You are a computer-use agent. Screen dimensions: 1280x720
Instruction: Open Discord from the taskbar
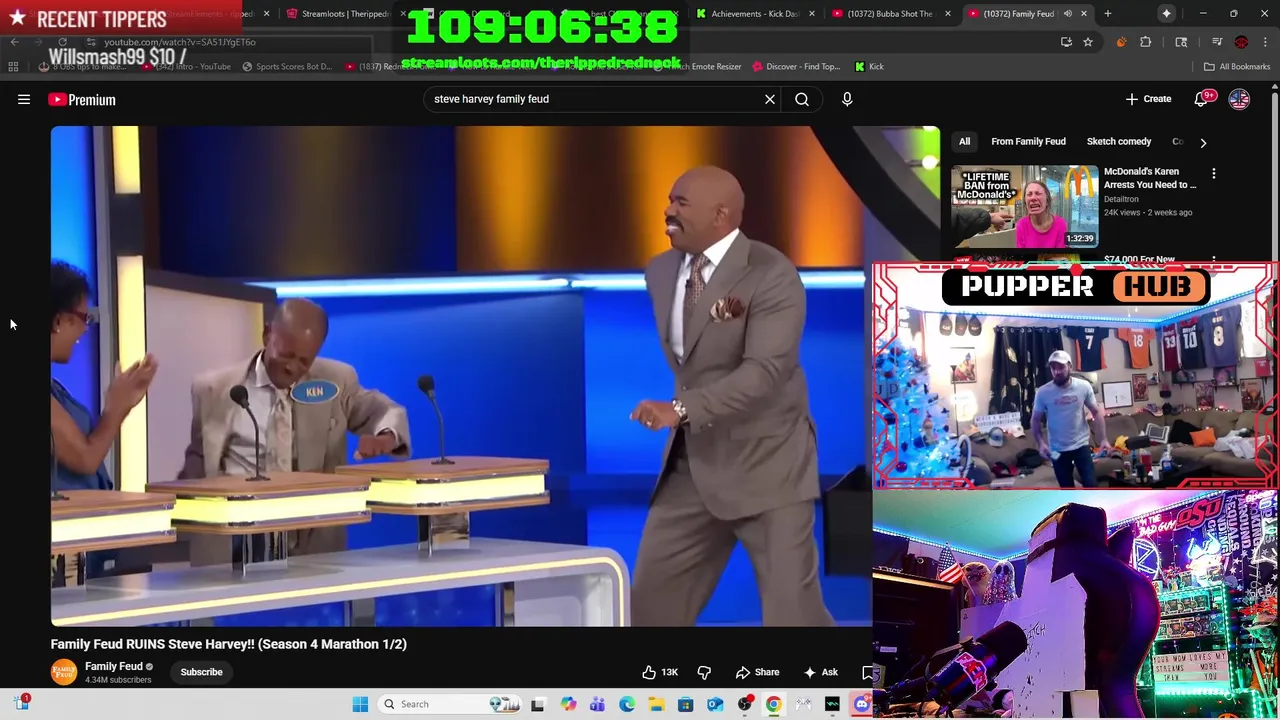pyautogui.click(x=862, y=704)
